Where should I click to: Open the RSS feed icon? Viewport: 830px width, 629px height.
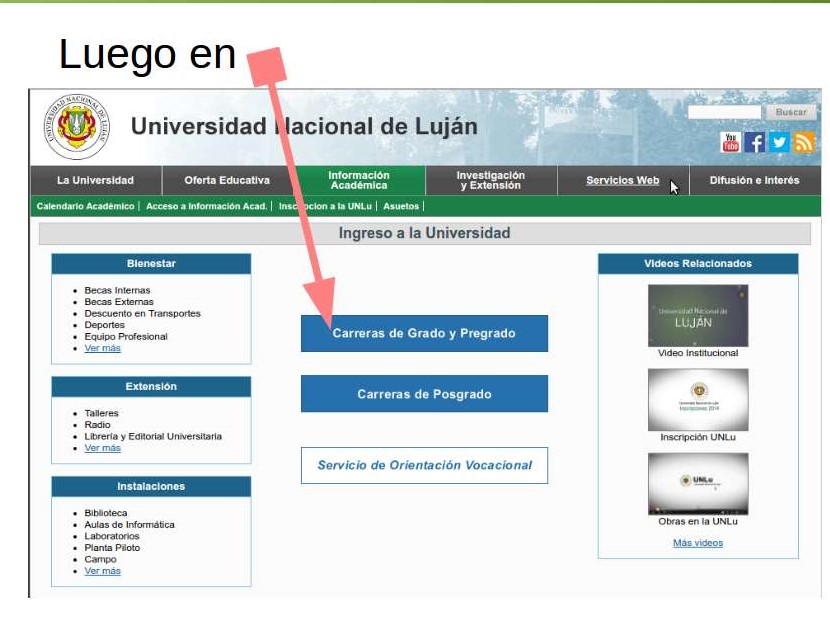[x=804, y=142]
